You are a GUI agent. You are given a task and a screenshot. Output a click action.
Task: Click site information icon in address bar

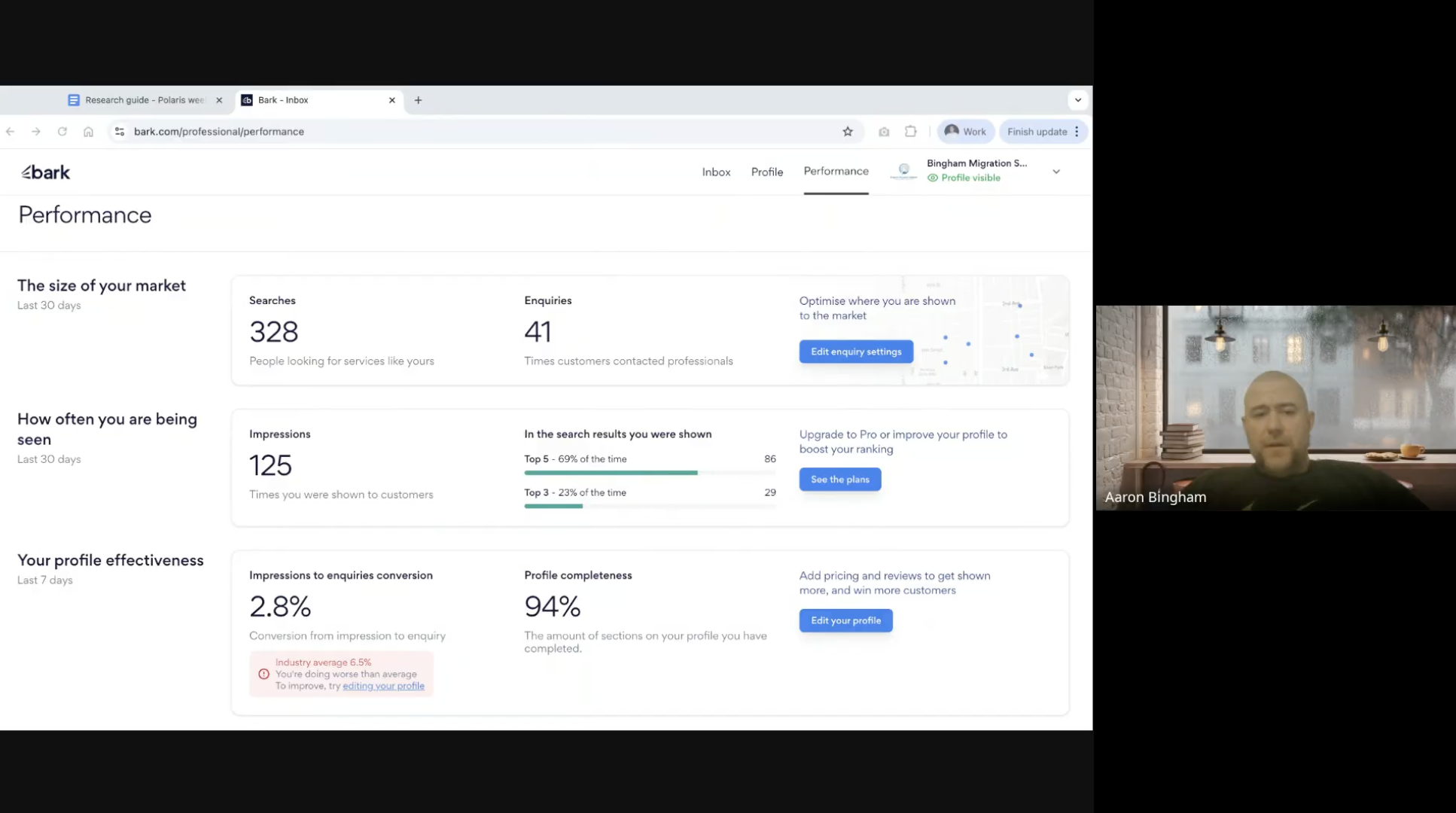pos(120,132)
